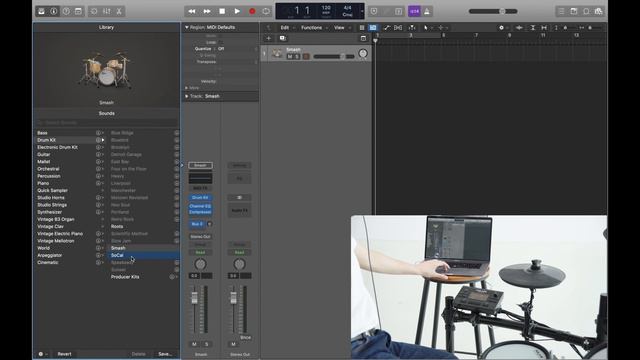Adjust the Smash track header volume slider

[334, 57]
